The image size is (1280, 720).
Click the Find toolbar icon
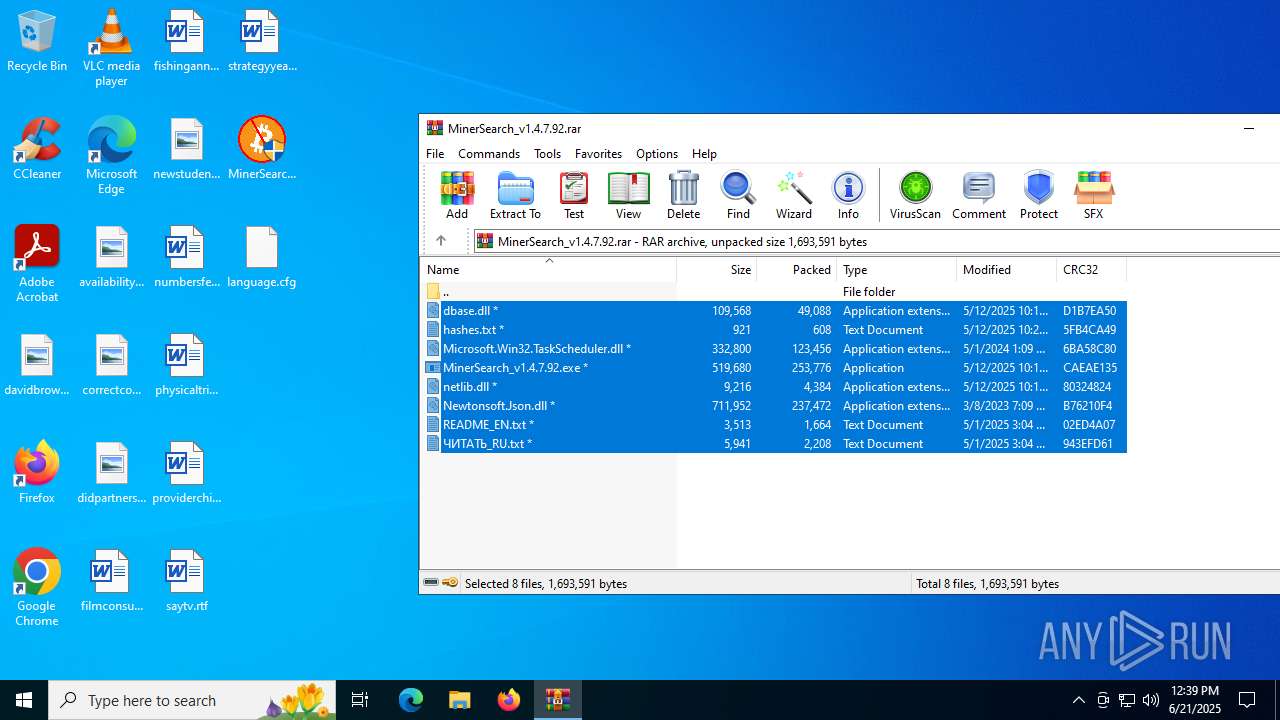[738, 195]
